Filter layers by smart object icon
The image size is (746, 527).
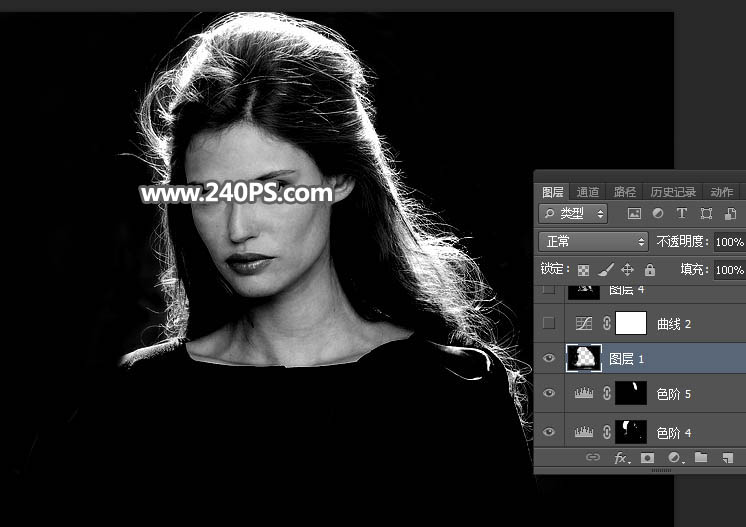coord(730,214)
